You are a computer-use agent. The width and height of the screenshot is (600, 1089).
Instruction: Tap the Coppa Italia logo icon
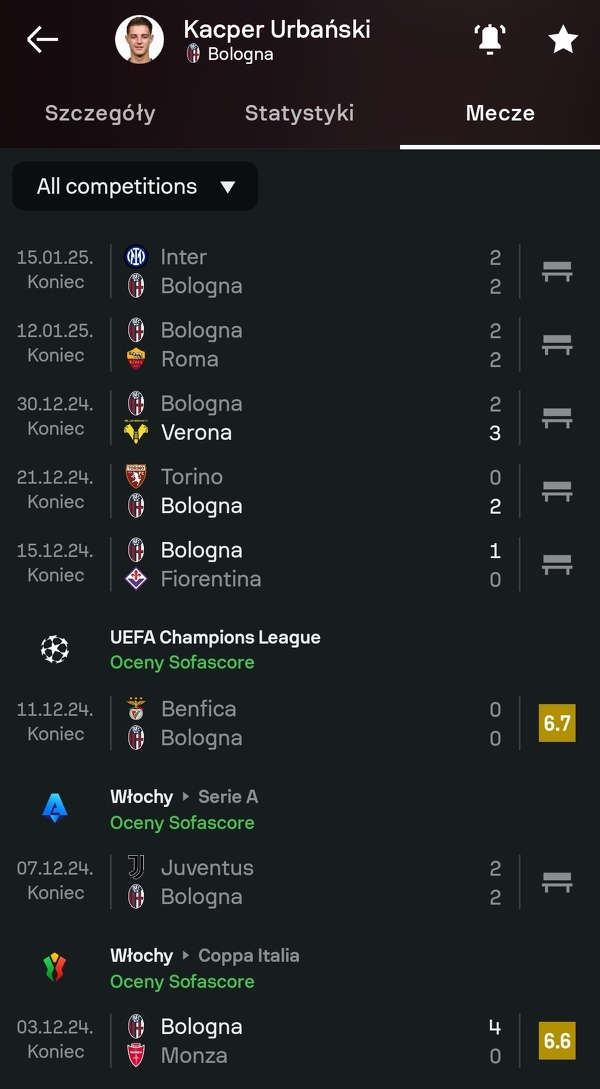coord(55,967)
